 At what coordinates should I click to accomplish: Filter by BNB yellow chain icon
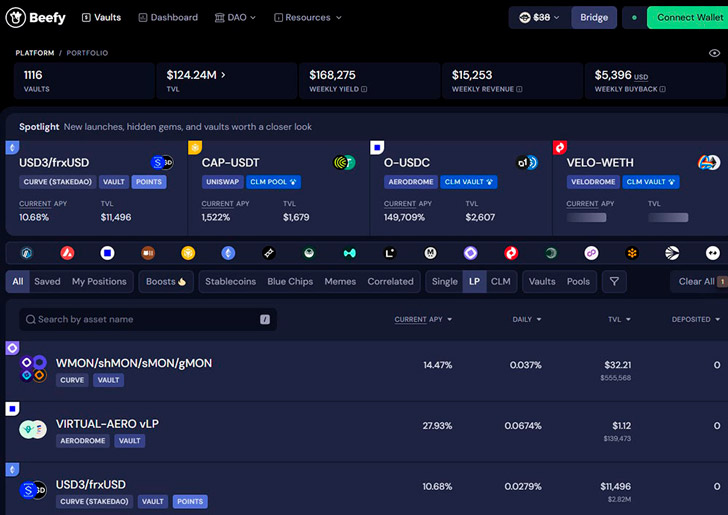coord(188,253)
